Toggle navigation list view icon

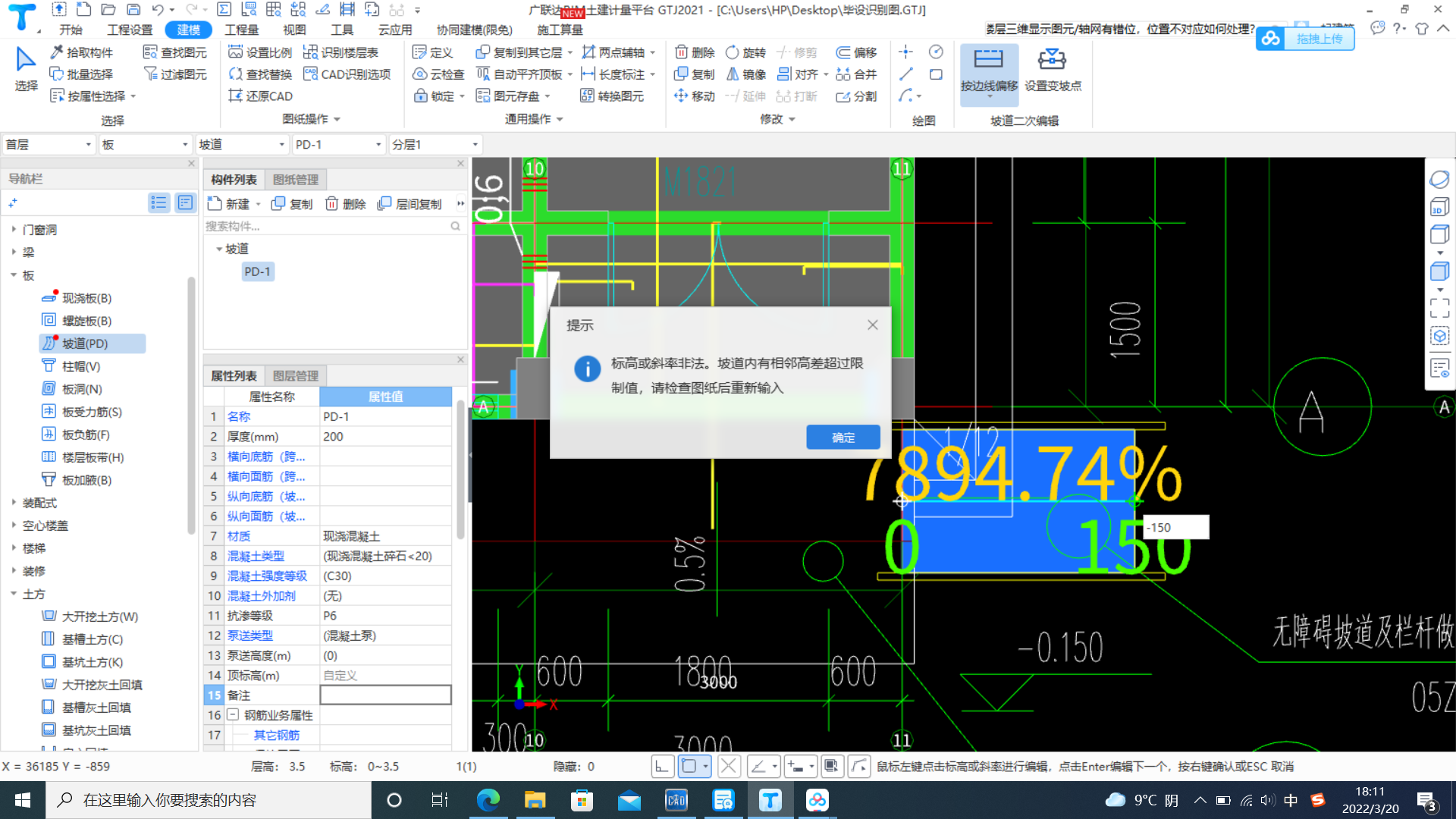pos(158,202)
